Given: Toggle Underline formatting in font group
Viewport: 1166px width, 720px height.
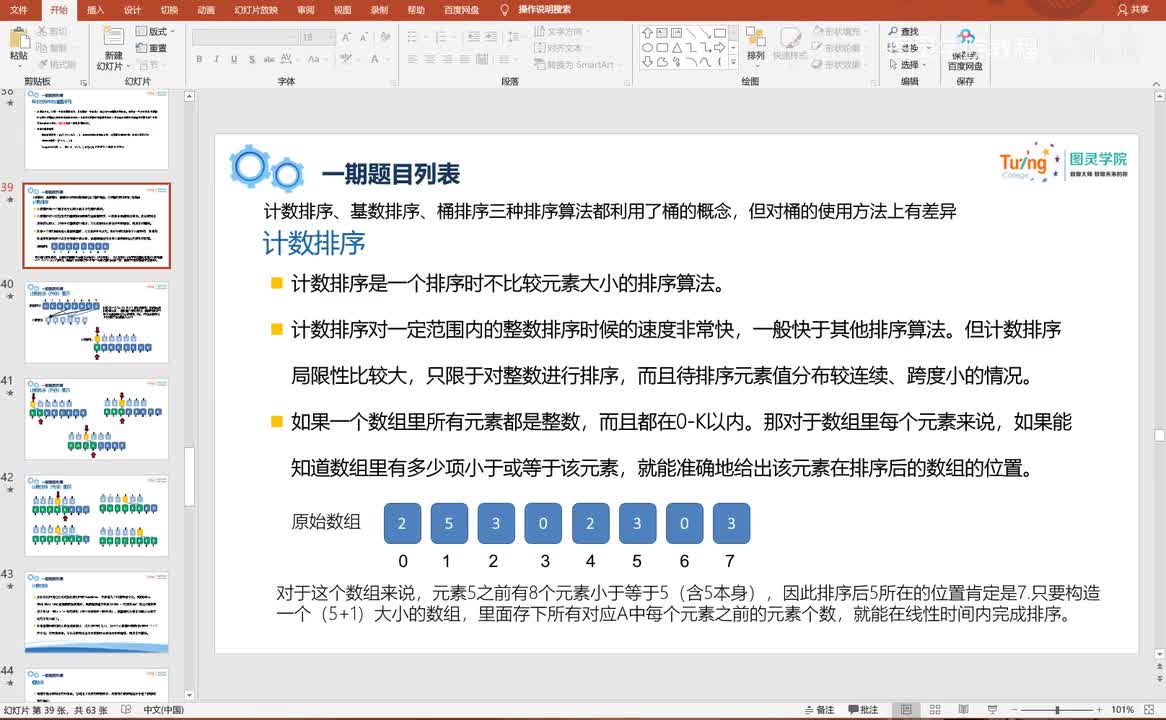Looking at the screenshot, I should [234, 59].
